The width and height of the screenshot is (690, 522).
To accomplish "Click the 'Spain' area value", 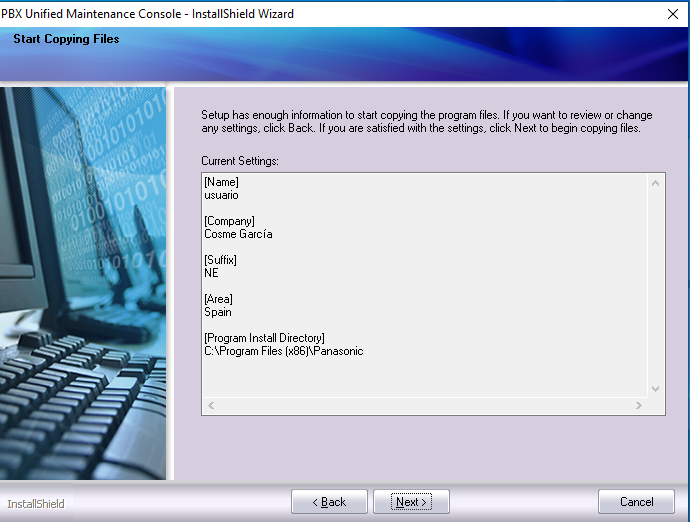I will pos(218,312).
